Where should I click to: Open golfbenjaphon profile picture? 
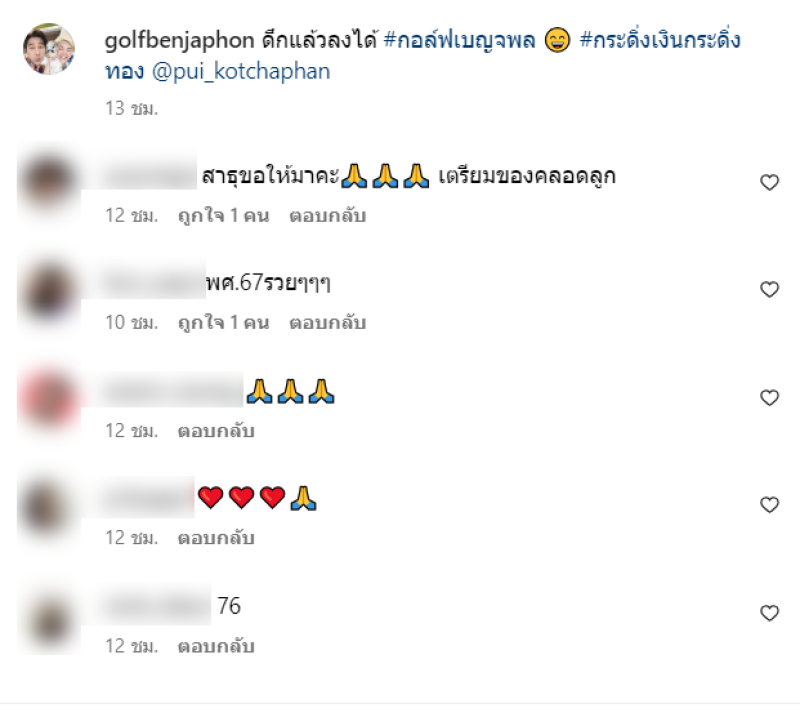49,49
